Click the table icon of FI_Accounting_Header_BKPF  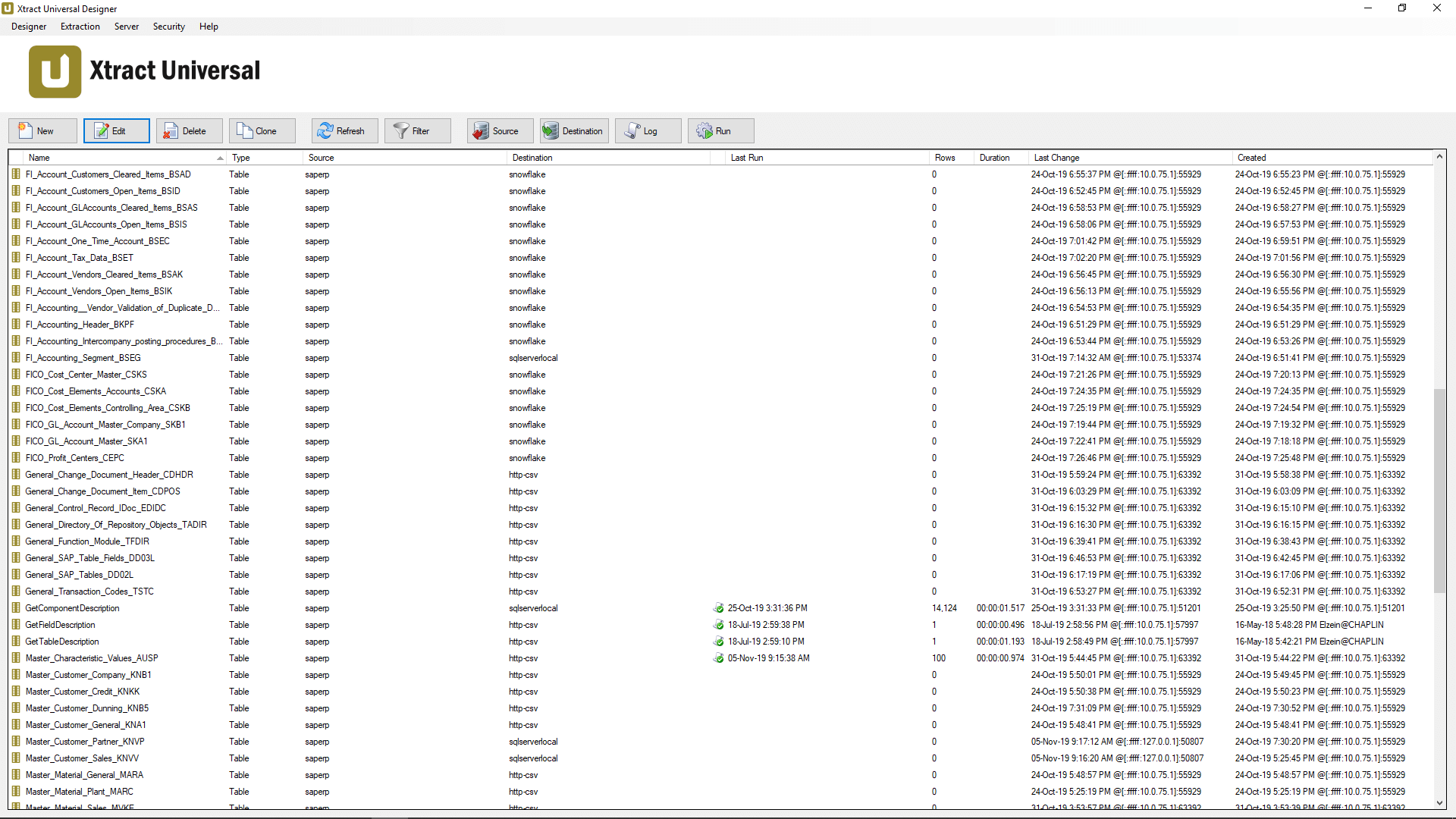click(x=16, y=325)
